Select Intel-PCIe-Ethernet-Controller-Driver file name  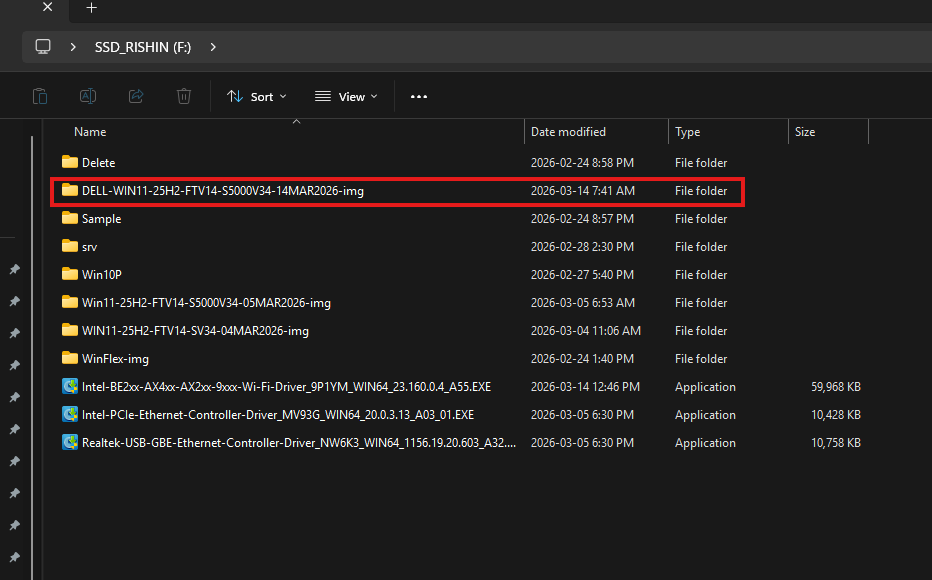(278, 415)
